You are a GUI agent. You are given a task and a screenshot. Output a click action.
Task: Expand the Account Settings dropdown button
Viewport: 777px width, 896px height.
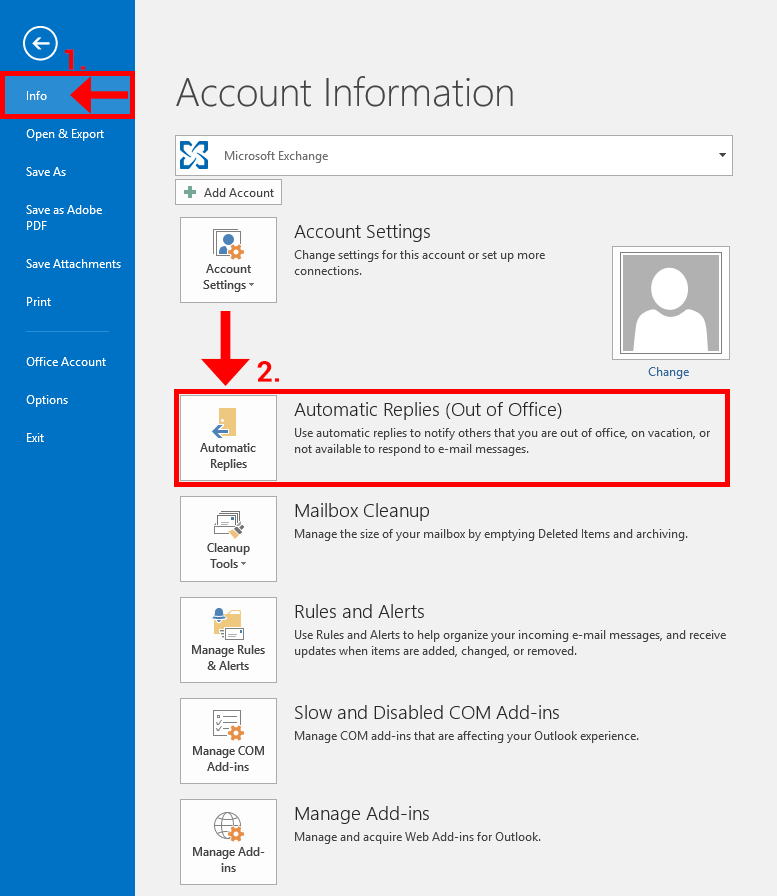pos(228,260)
